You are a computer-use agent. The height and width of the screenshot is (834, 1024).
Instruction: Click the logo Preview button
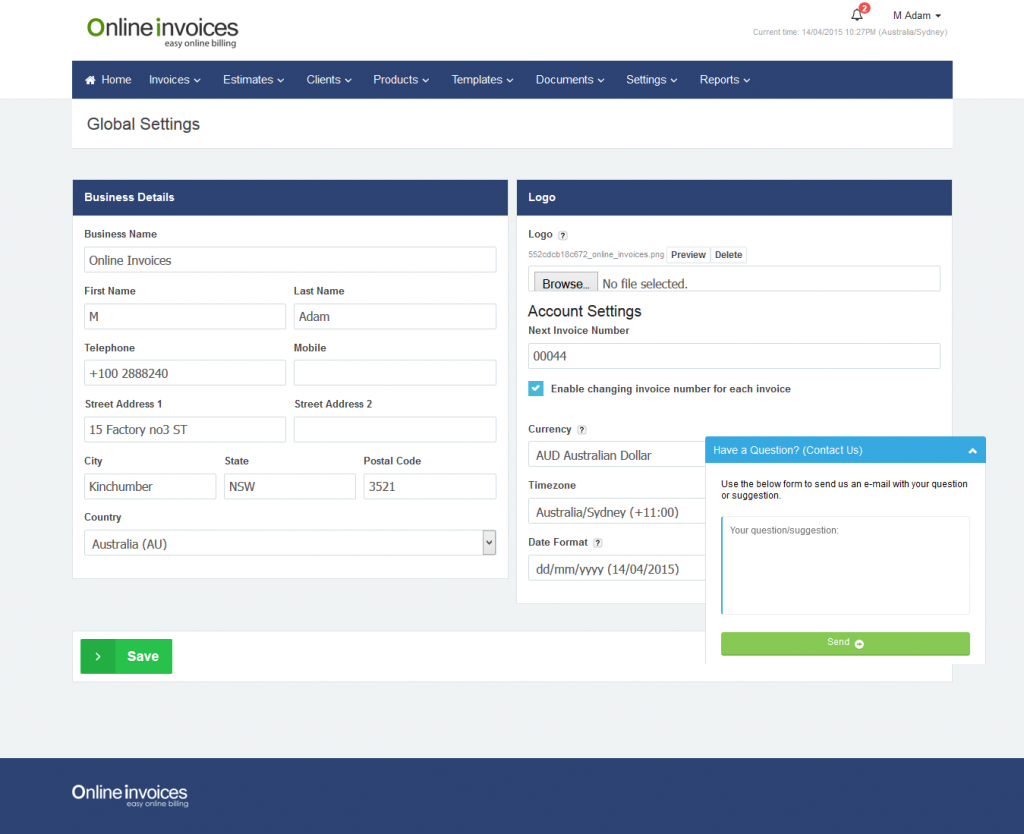tap(688, 255)
